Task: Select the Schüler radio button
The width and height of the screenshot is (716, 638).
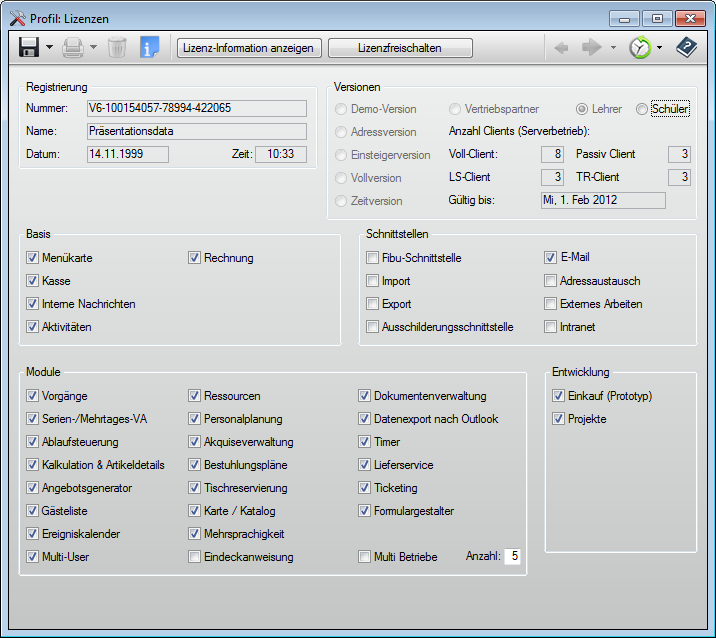Action: [642, 109]
